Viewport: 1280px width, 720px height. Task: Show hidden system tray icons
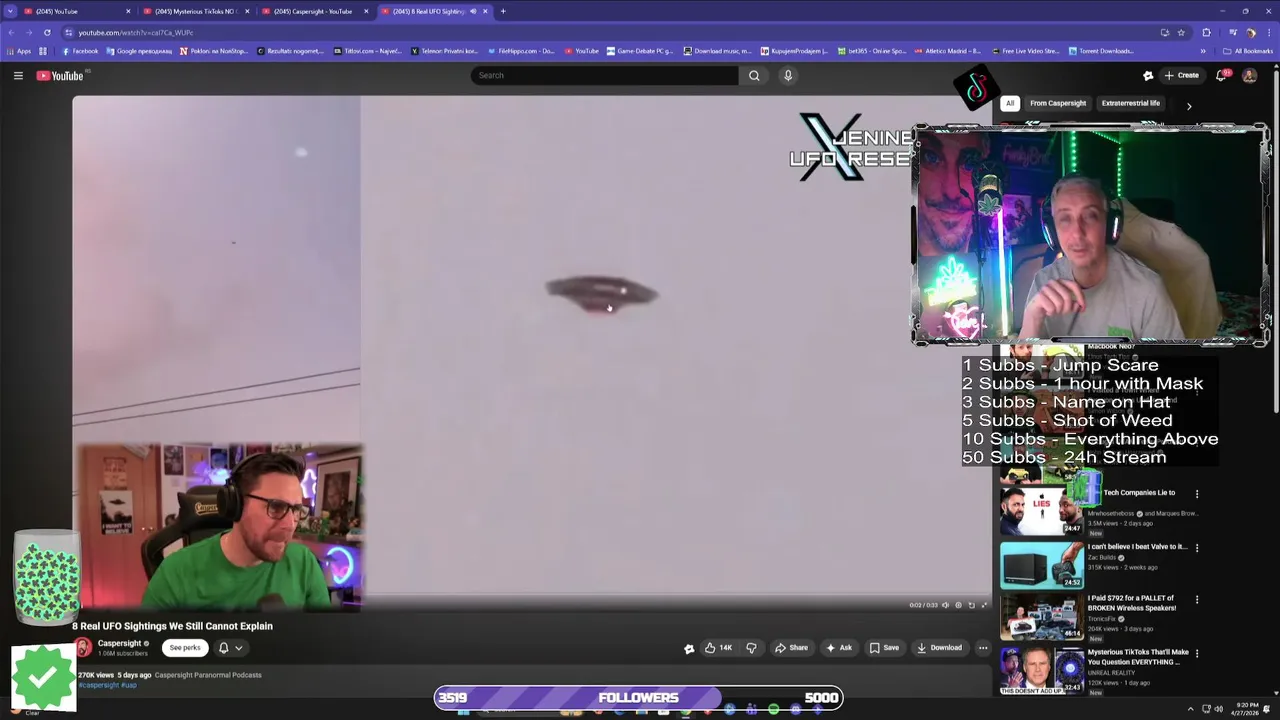(x=1189, y=709)
